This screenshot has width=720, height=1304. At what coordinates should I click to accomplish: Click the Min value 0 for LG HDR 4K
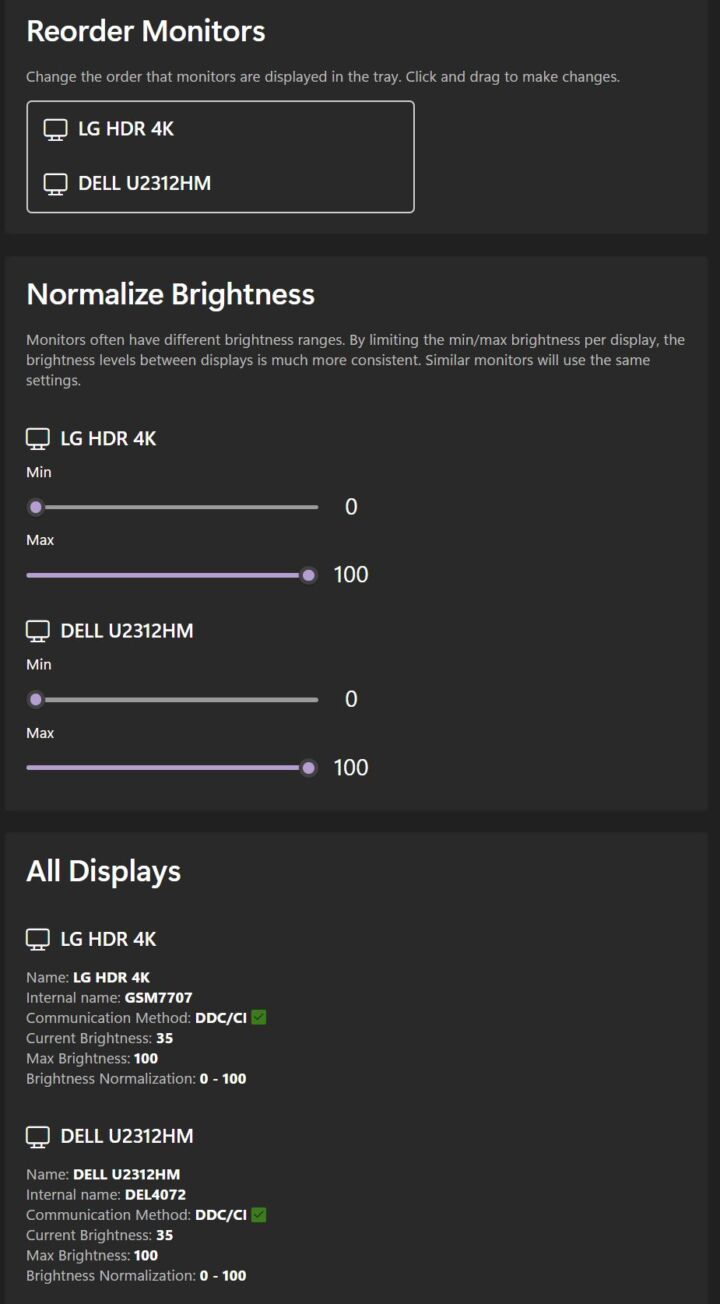coord(350,507)
